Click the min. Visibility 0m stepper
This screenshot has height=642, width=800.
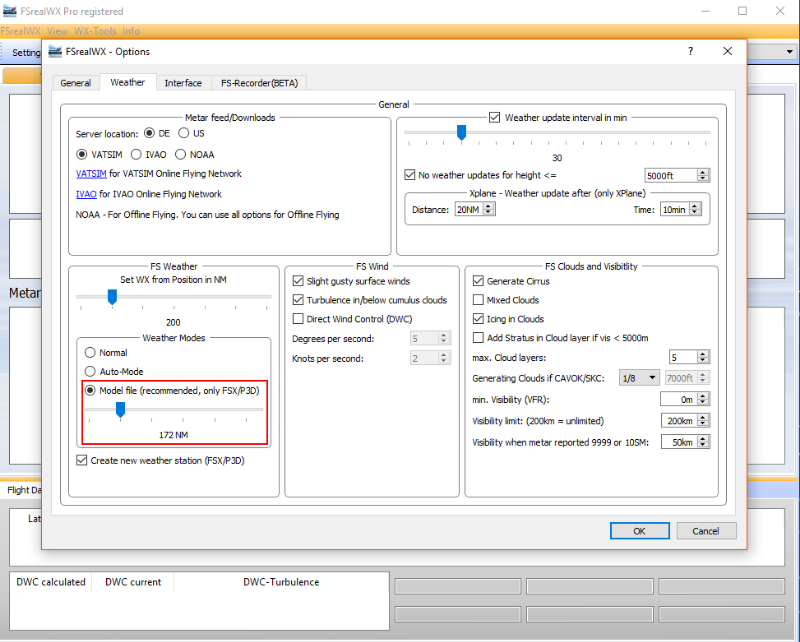coord(703,399)
